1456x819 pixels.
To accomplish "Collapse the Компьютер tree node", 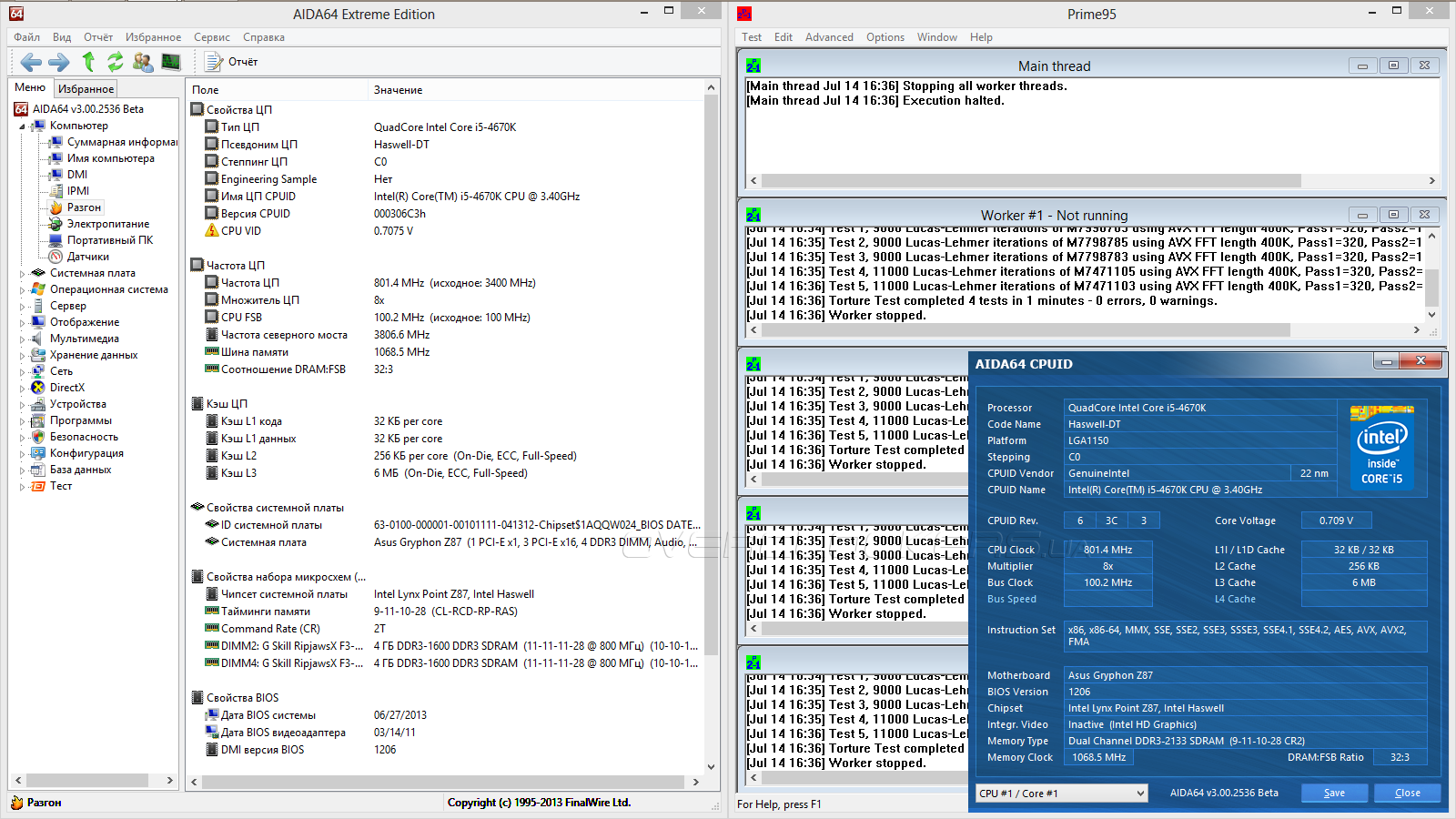I will point(22,126).
